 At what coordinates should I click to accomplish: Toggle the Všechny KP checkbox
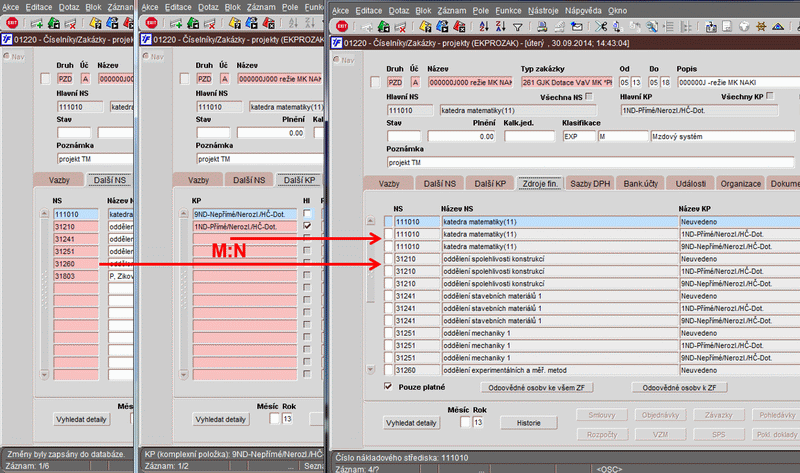click(x=770, y=96)
